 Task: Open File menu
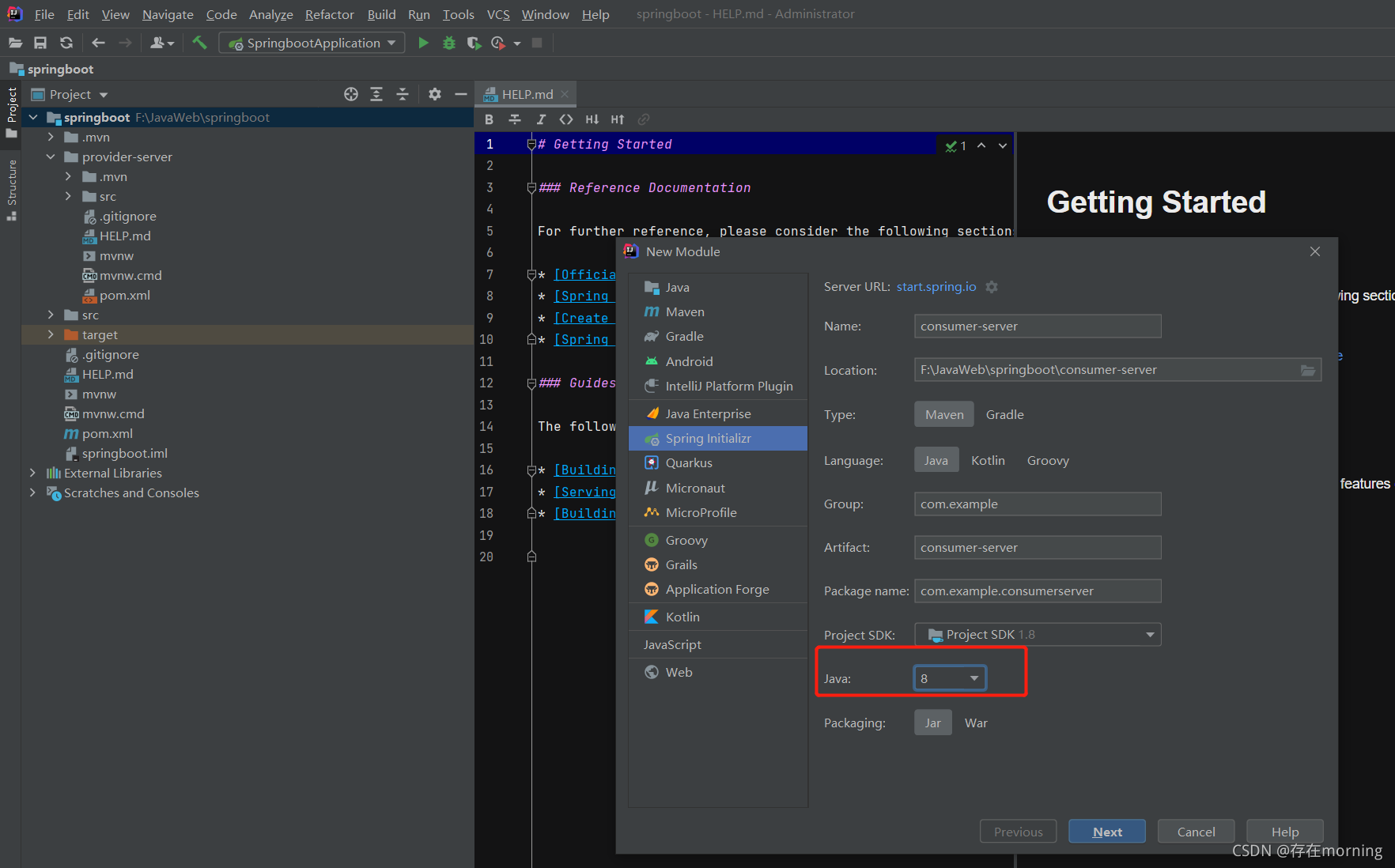[x=44, y=14]
